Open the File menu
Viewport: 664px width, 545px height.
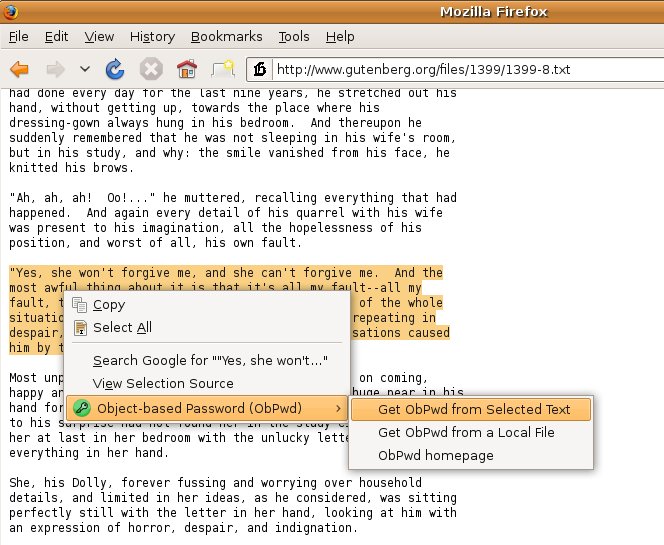click(19, 37)
